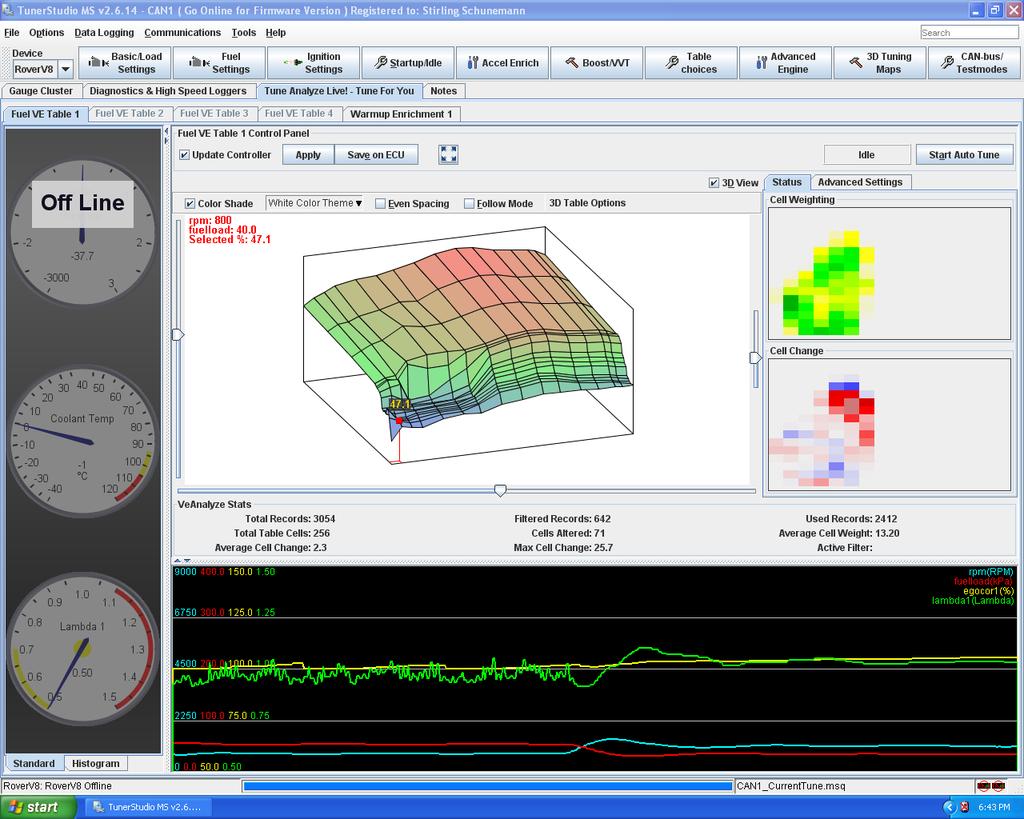Open the RoverV8 device dropdown
The height and width of the screenshot is (819, 1024).
point(65,69)
